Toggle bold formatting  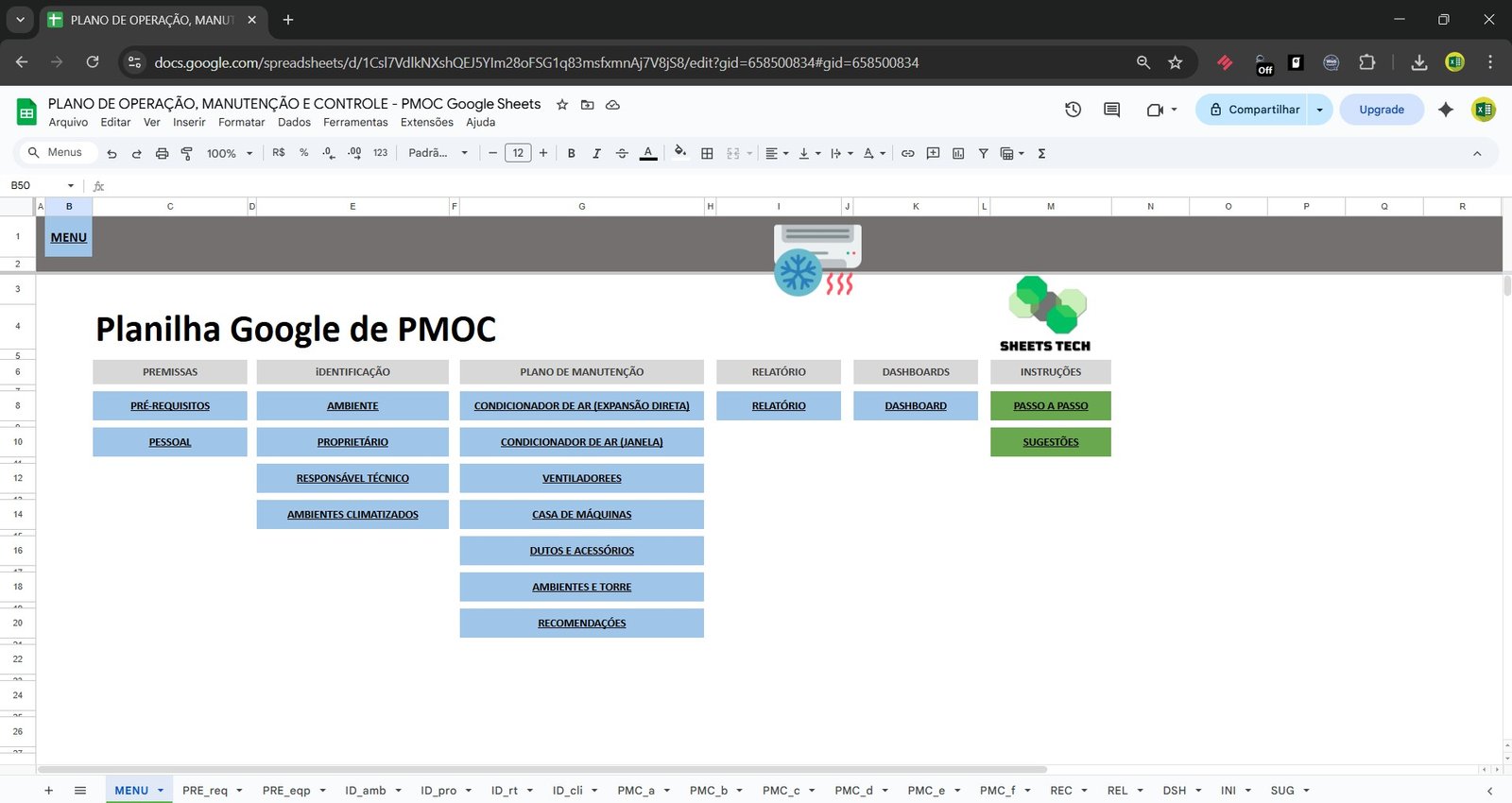point(571,153)
